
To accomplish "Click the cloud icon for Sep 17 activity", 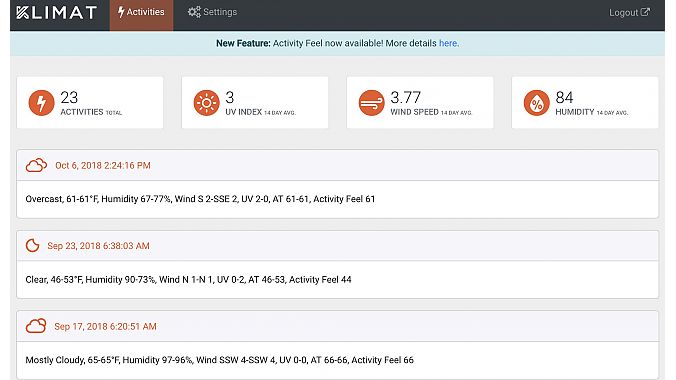I will click(x=36, y=326).
